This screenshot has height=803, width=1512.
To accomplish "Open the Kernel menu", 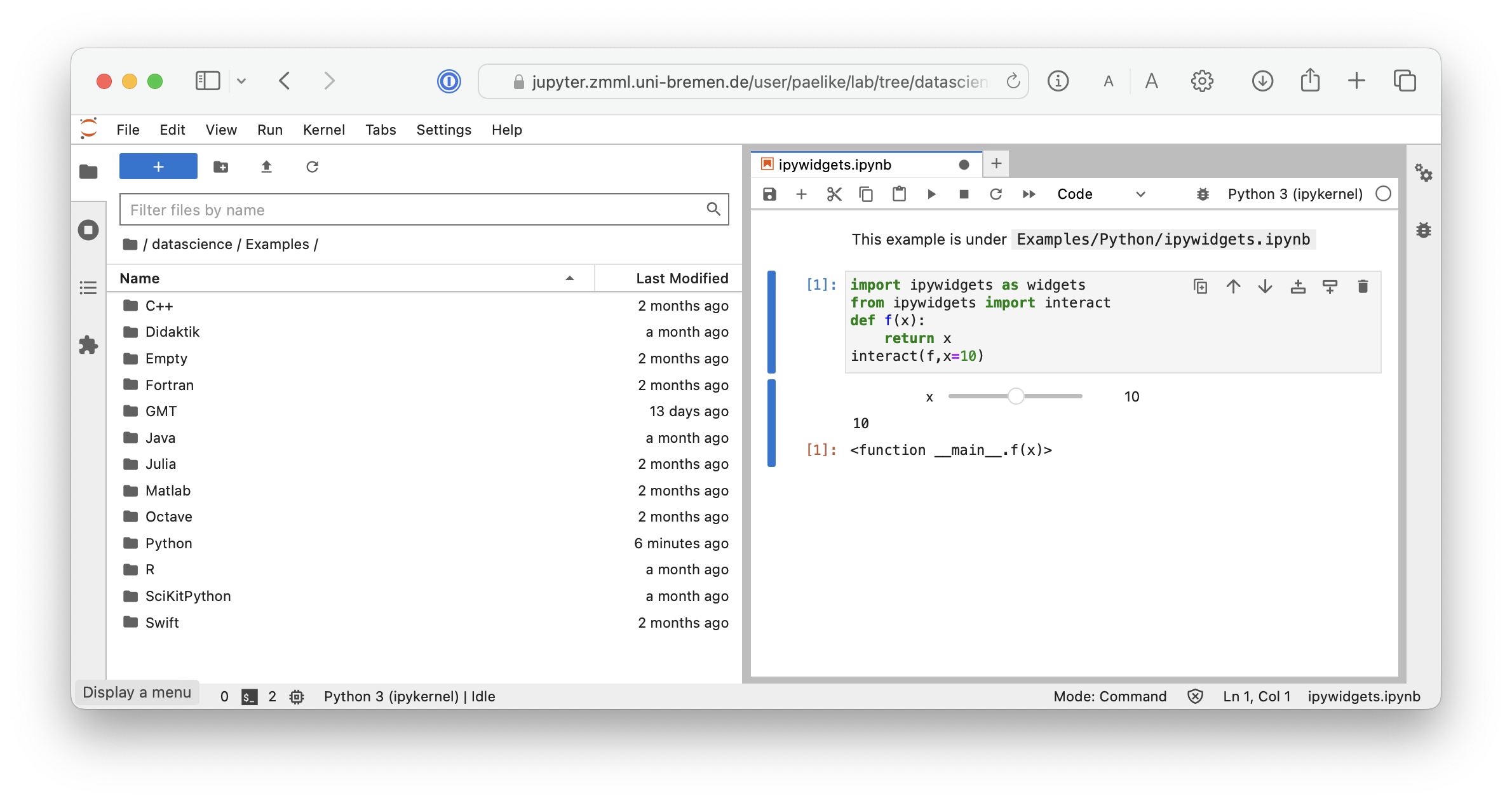I will click(x=324, y=130).
